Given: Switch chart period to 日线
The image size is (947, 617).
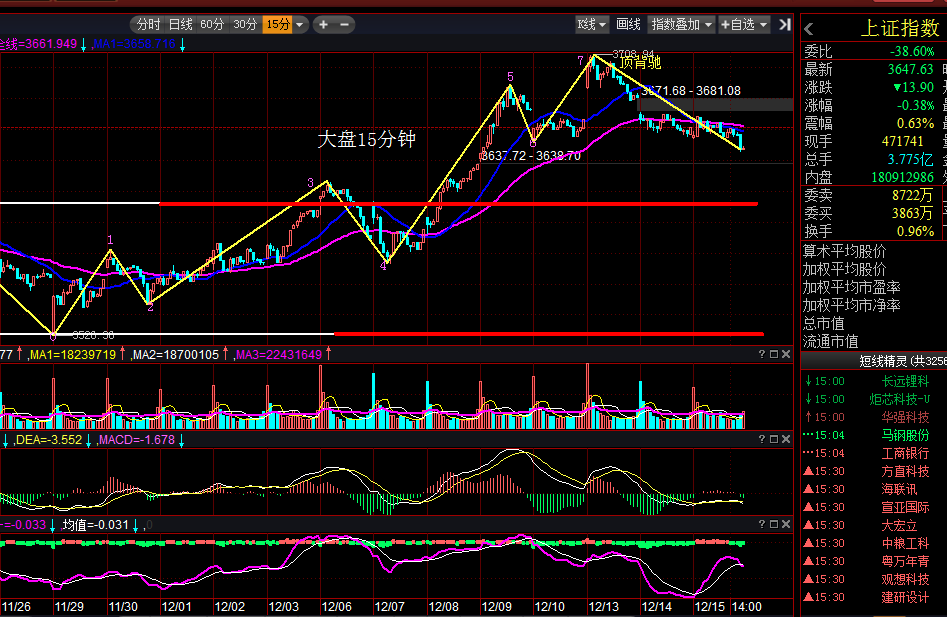Looking at the screenshot, I should [180, 25].
